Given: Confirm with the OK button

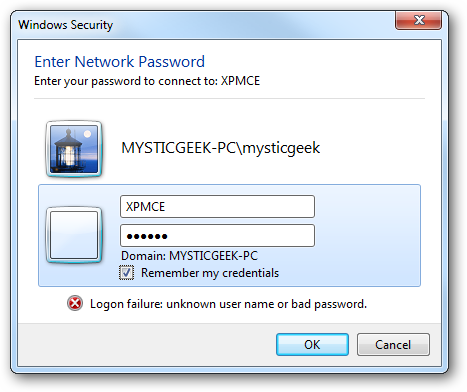Looking at the screenshot, I should click(x=312, y=344).
